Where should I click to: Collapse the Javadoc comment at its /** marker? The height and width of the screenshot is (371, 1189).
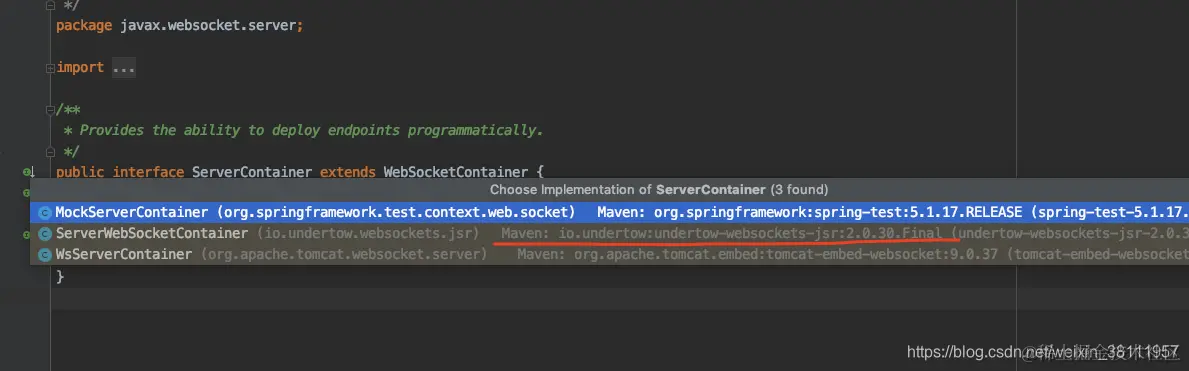[50, 109]
